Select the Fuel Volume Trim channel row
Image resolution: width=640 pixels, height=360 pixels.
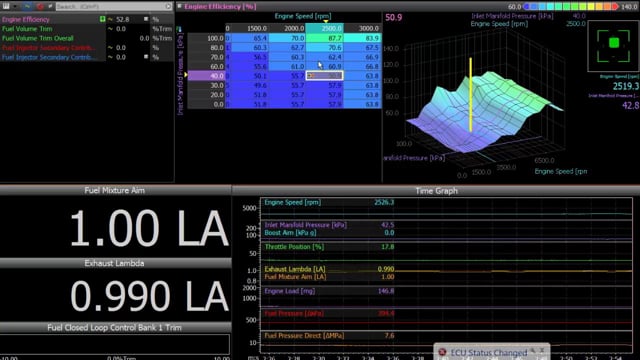click(x=87, y=29)
